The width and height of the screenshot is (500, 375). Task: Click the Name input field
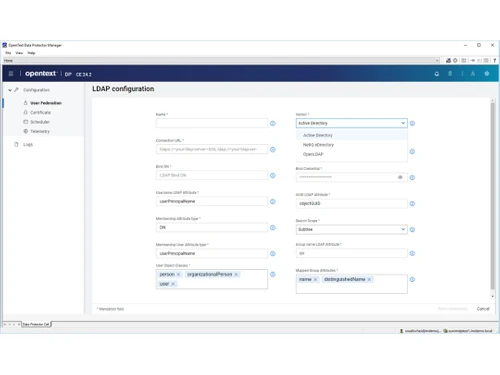[212, 123]
